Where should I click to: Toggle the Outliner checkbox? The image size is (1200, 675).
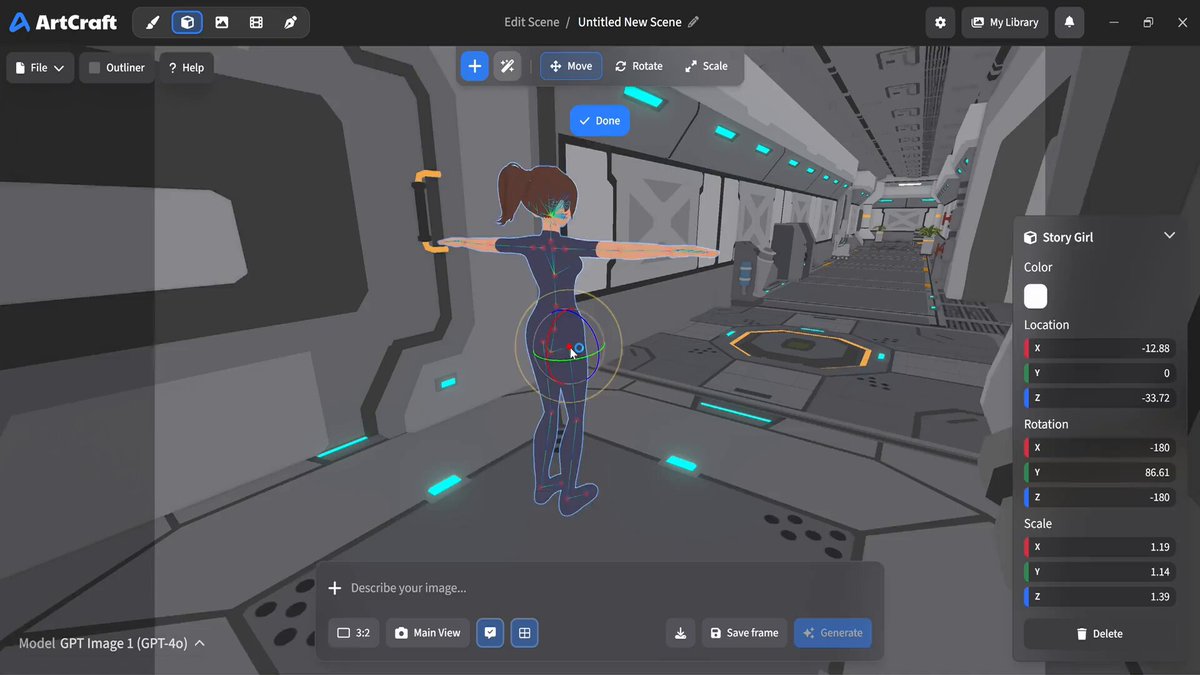[95, 68]
